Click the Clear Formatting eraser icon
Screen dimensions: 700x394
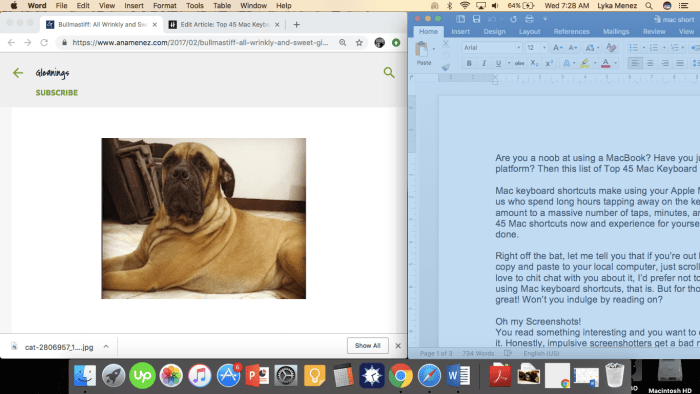click(611, 47)
